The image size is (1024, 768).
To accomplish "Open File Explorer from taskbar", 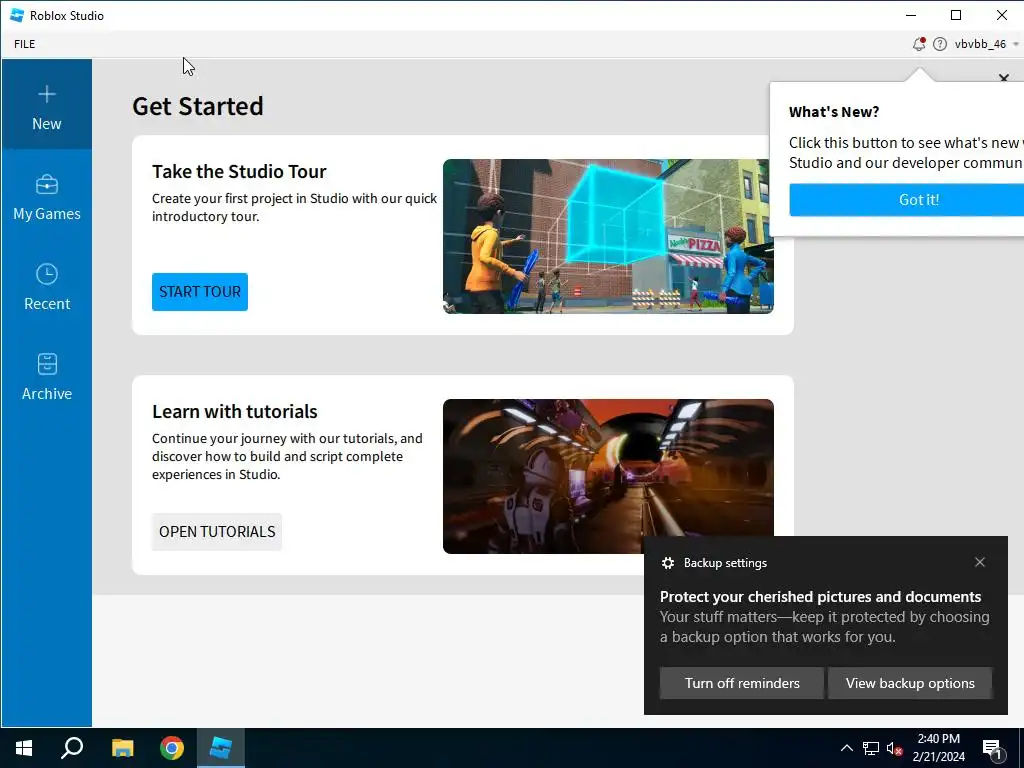I will point(122,748).
